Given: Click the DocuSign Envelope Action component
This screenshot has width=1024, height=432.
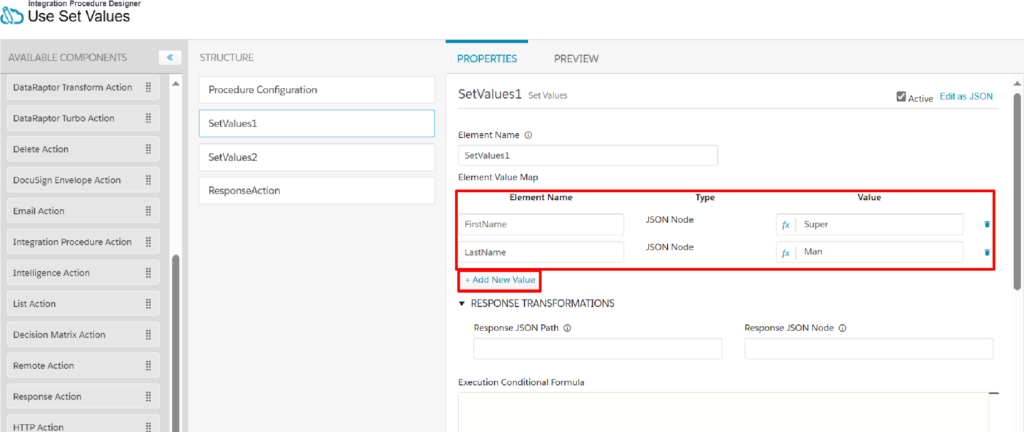Looking at the screenshot, I should pos(83,180).
